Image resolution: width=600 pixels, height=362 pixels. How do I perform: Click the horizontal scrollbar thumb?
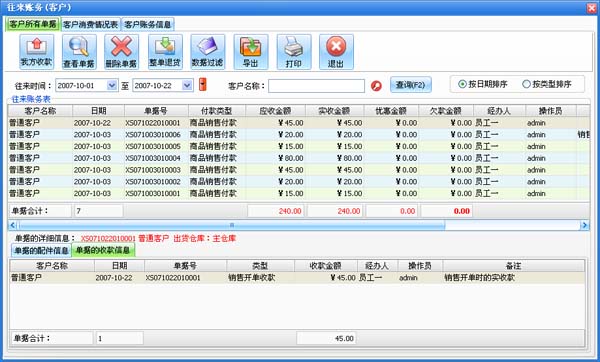coord(232,225)
